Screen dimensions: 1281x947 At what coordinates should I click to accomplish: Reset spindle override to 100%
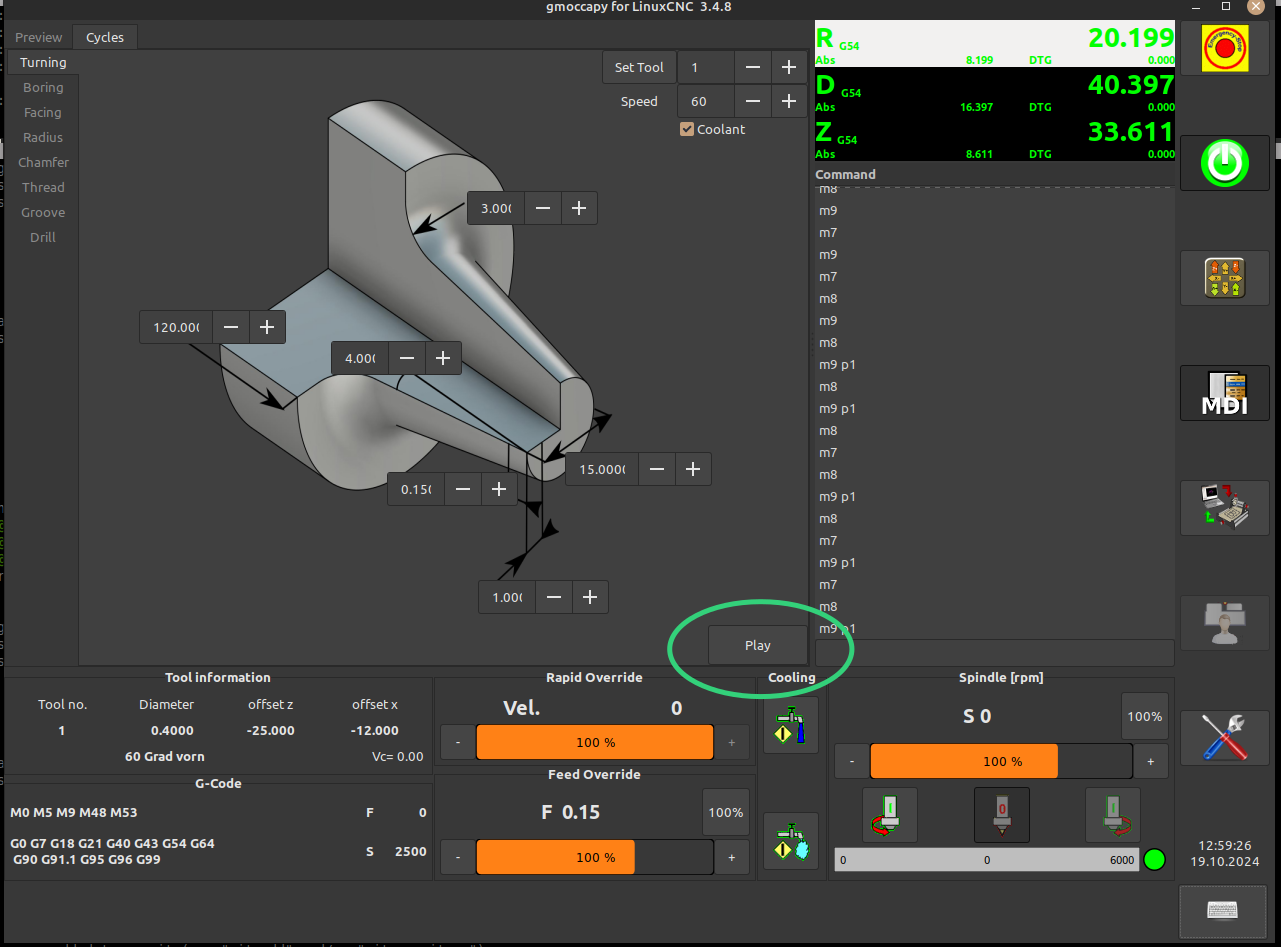(x=1145, y=716)
